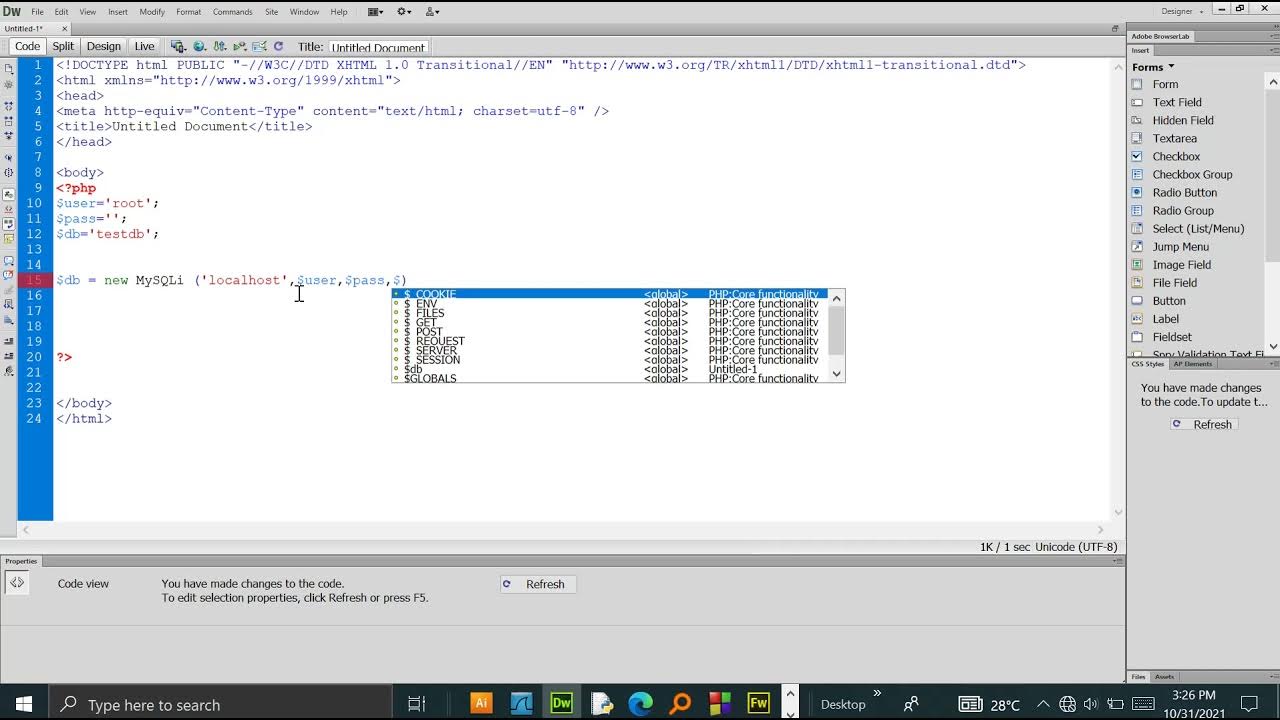Image resolution: width=1280 pixels, height=720 pixels.
Task: Insert a Select (List/Menu) element
Action: pos(1197,228)
